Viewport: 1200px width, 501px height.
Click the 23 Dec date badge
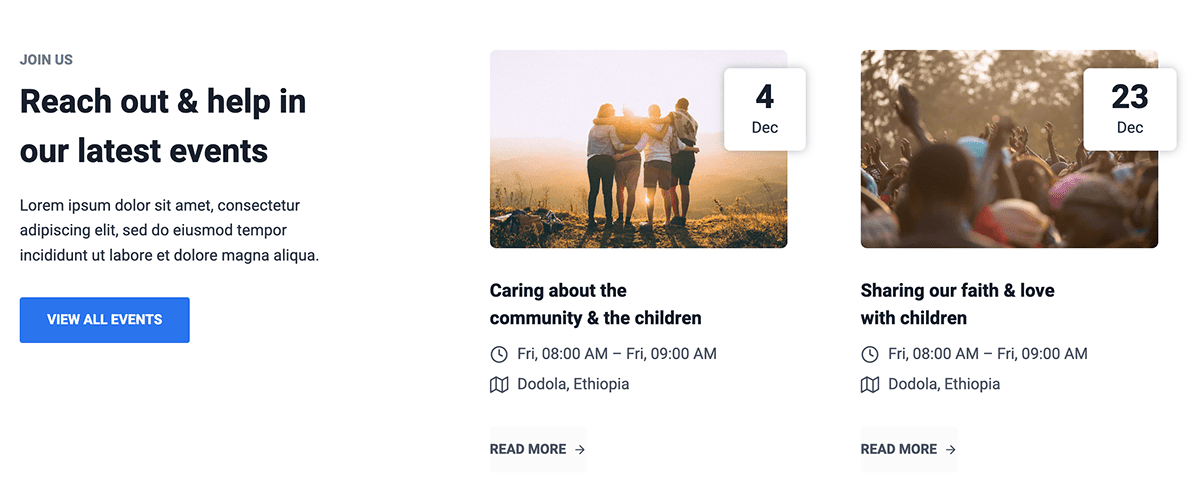[x=1129, y=109]
